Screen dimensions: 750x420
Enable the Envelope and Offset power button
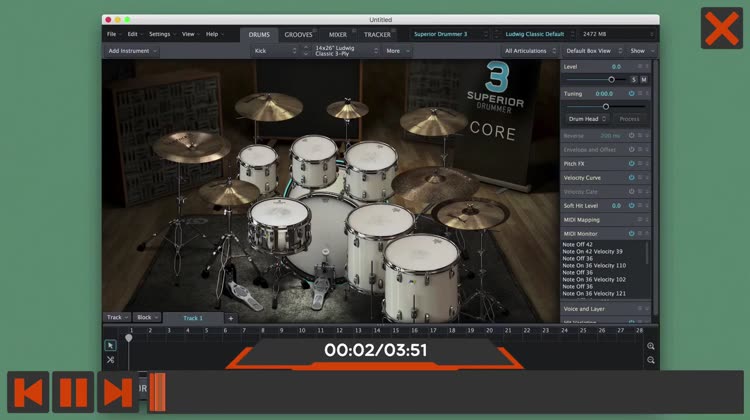pyautogui.click(x=631, y=150)
